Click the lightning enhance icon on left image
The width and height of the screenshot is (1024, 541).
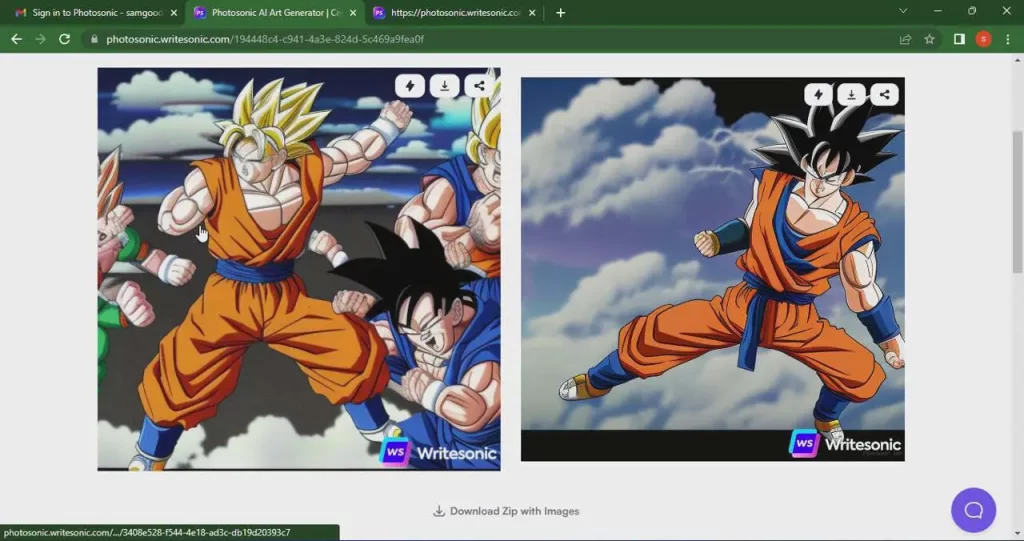410,86
